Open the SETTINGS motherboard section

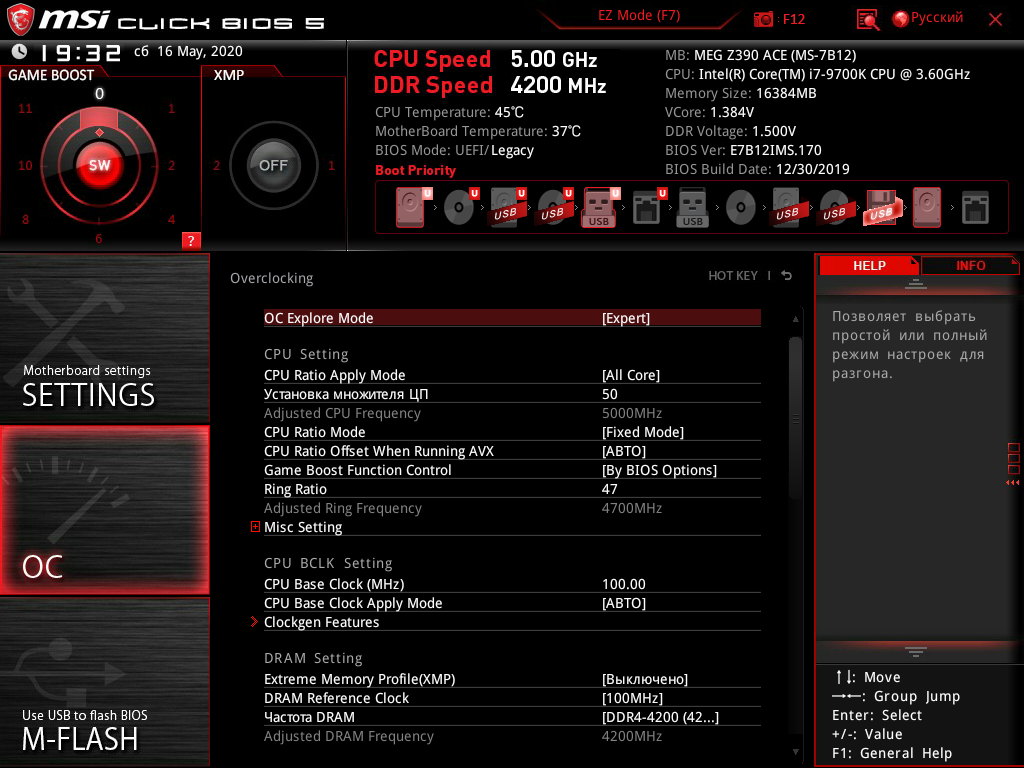point(104,338)
